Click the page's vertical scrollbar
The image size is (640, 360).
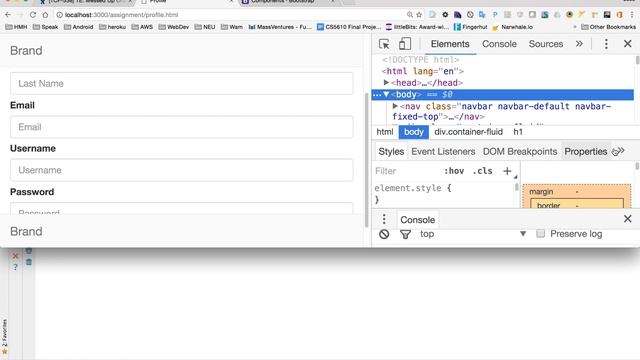pyautogui.click(x=367, y=160)
